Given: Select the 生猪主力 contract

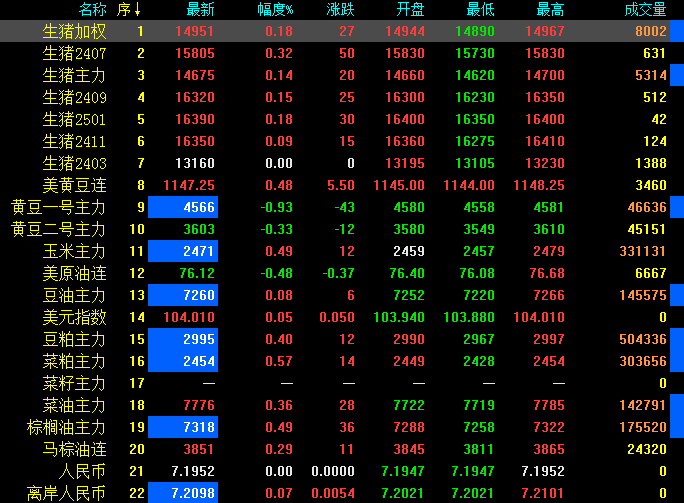Looking at the screenshot, I should click(x=75, y=75).
